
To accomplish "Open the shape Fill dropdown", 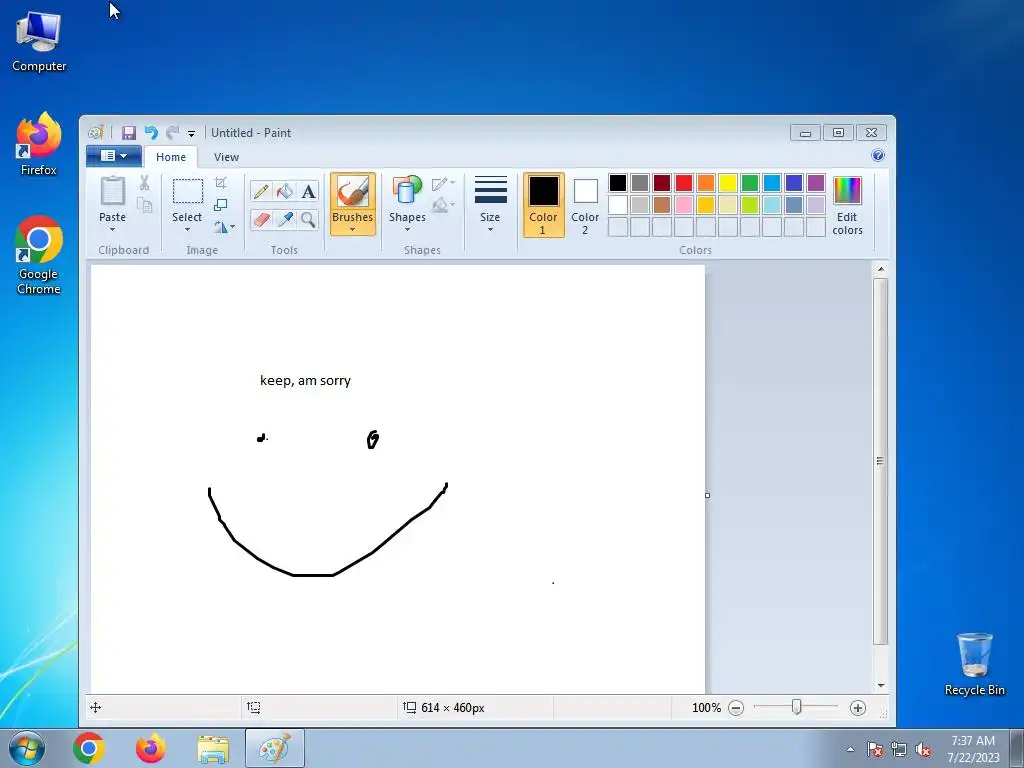I will coord(443,205).
